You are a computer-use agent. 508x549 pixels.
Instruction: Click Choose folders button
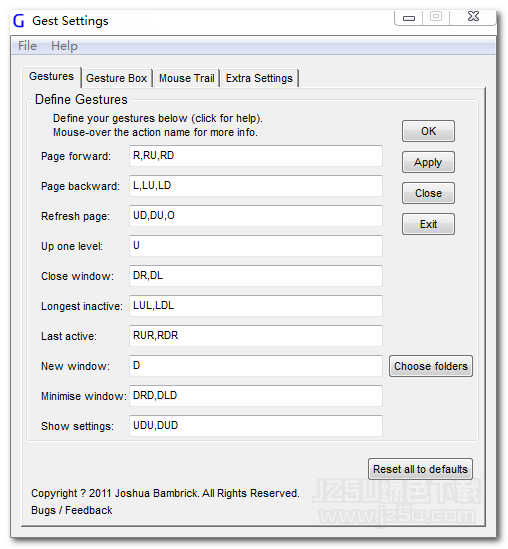point(431,366)
